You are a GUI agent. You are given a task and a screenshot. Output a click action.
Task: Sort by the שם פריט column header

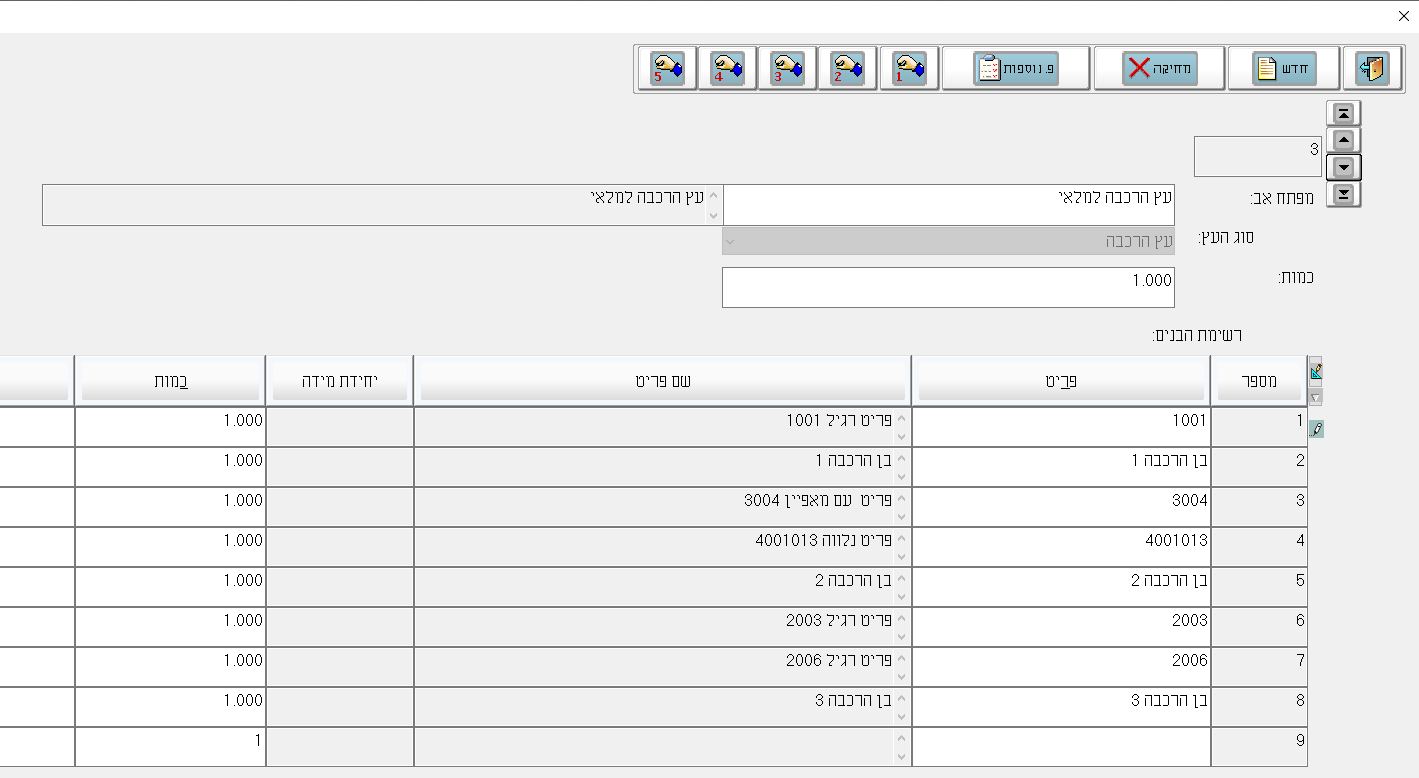[662, 381]
